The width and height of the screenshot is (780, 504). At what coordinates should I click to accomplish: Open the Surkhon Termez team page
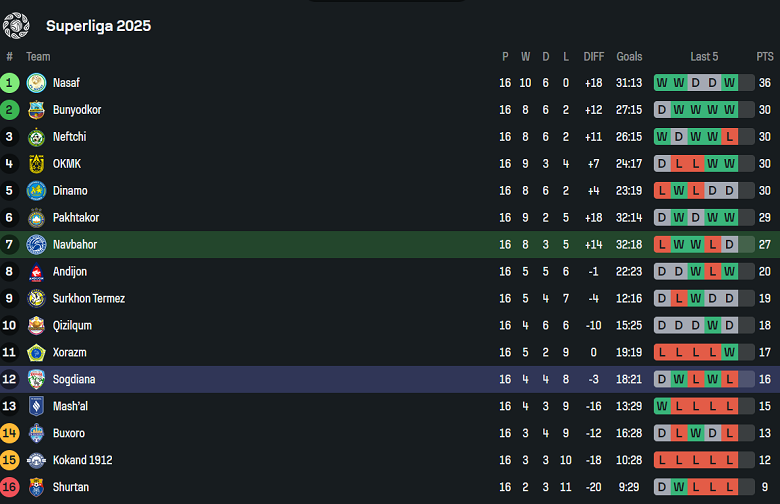coord(88,299)
